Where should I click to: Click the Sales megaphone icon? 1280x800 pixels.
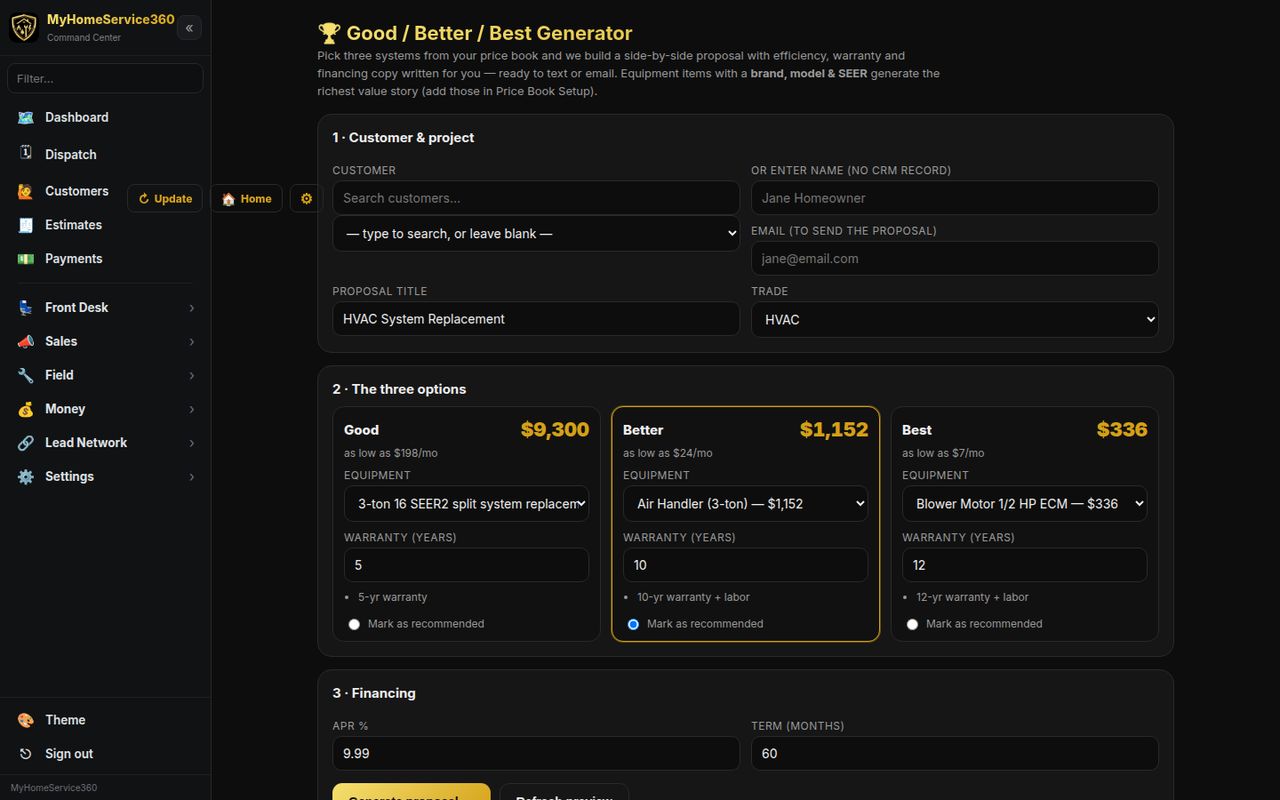click(26, 341)
